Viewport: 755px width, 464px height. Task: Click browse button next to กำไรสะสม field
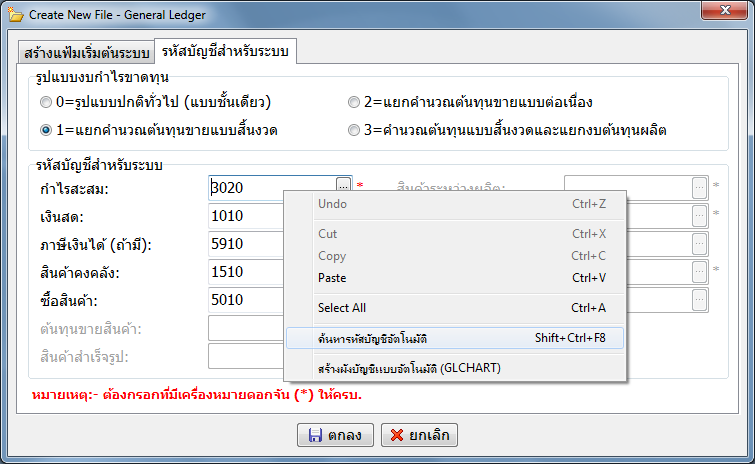tap(344, 187)
